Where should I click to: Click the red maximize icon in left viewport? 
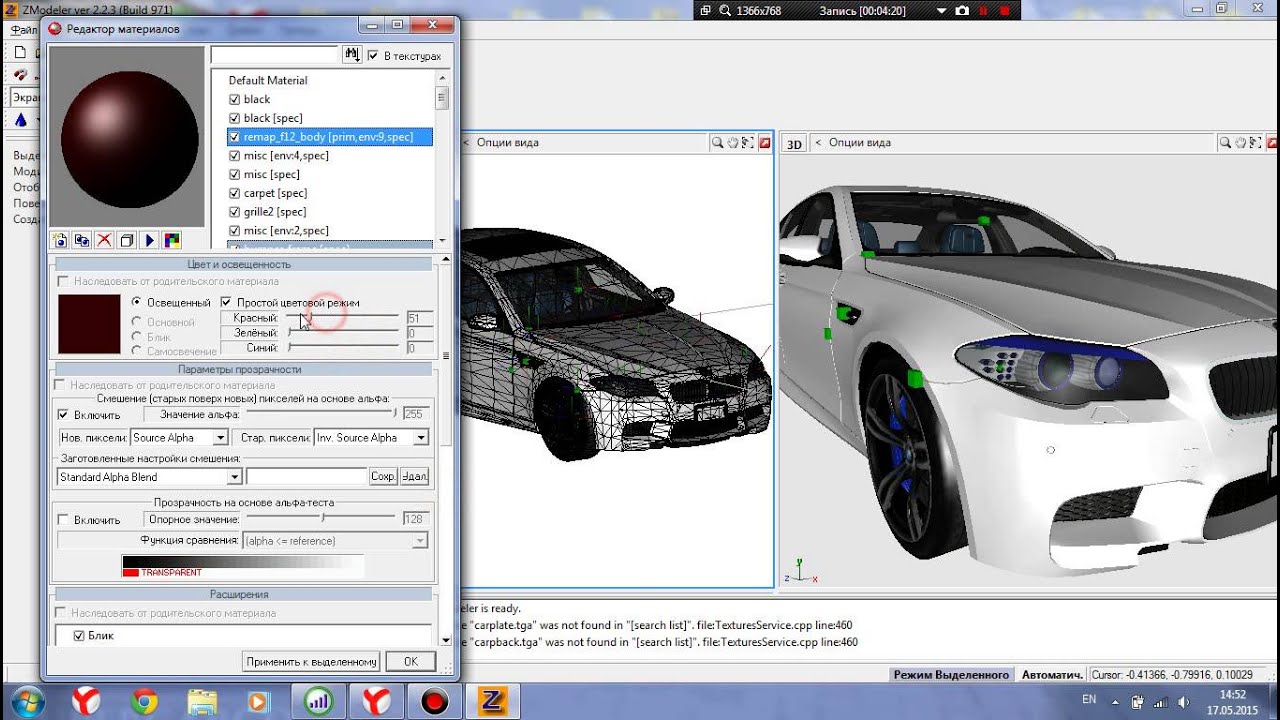coord(764,143)
